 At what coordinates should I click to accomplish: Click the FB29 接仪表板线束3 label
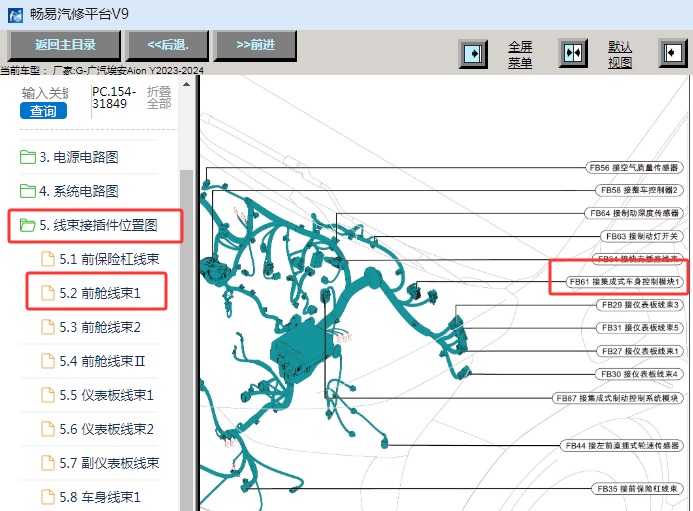tap(640, 305)
